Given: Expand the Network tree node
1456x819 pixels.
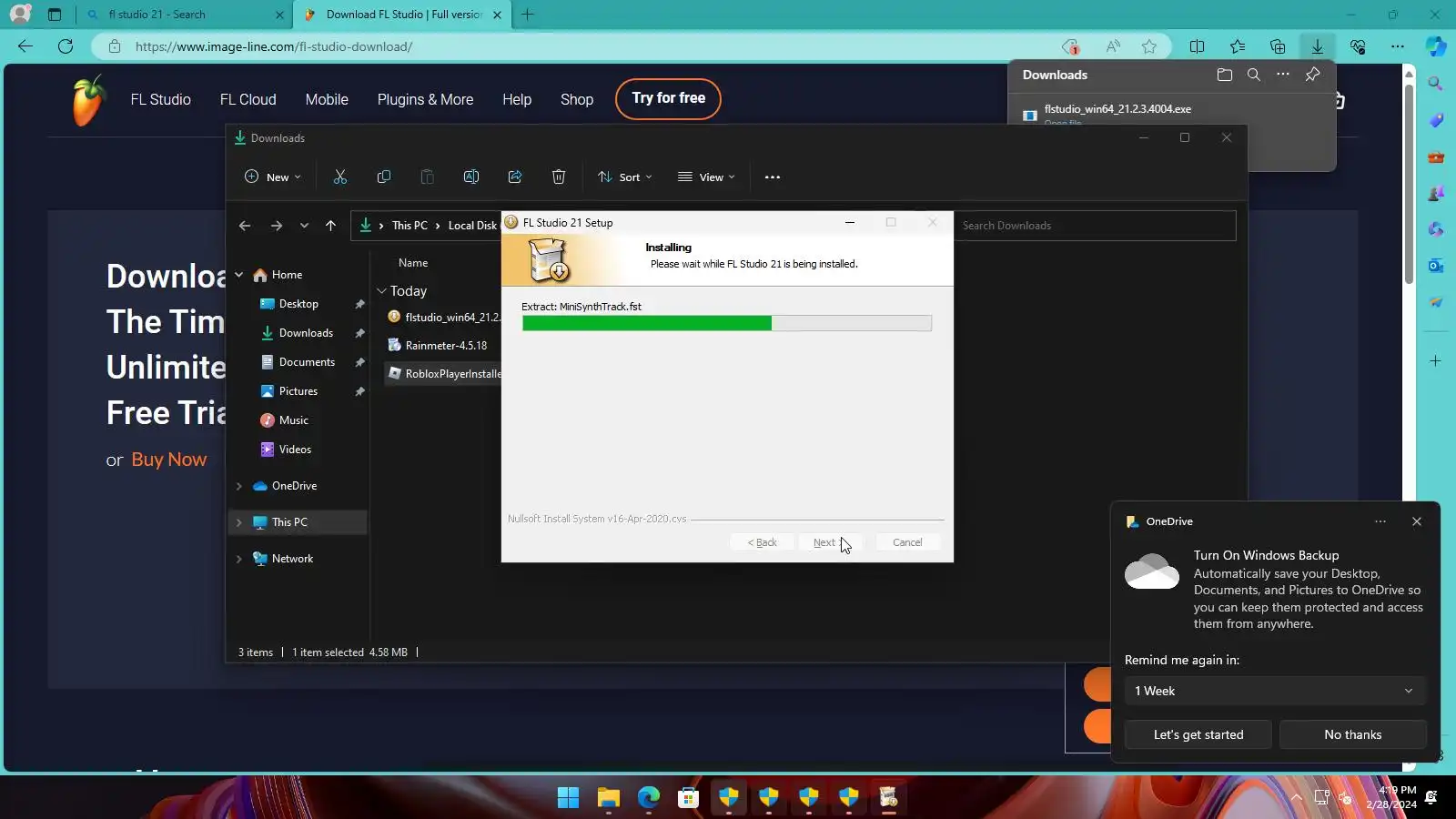Looking at the screenshot, I should click(239, 559).
